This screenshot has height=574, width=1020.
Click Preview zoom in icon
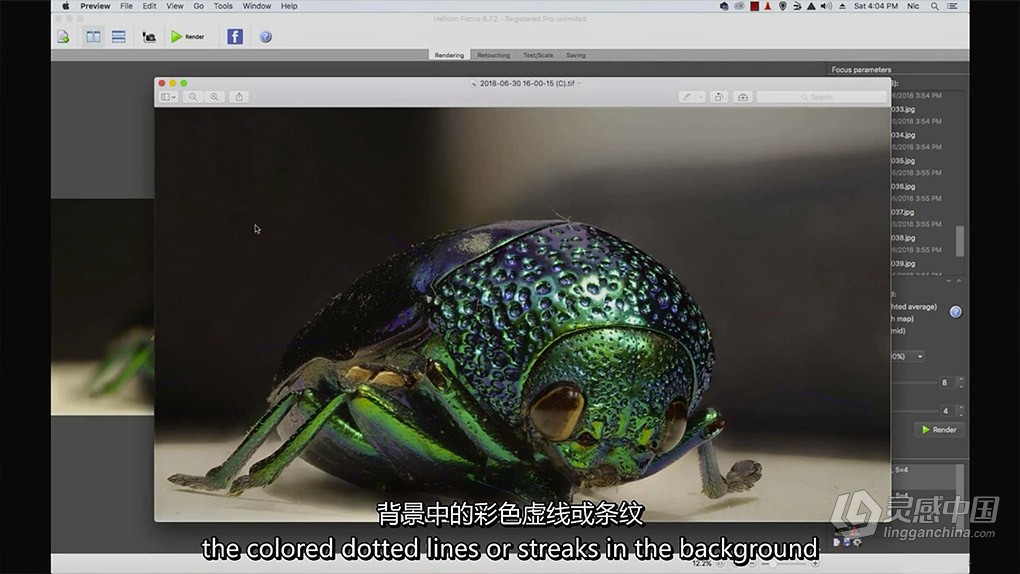point(214,97)
